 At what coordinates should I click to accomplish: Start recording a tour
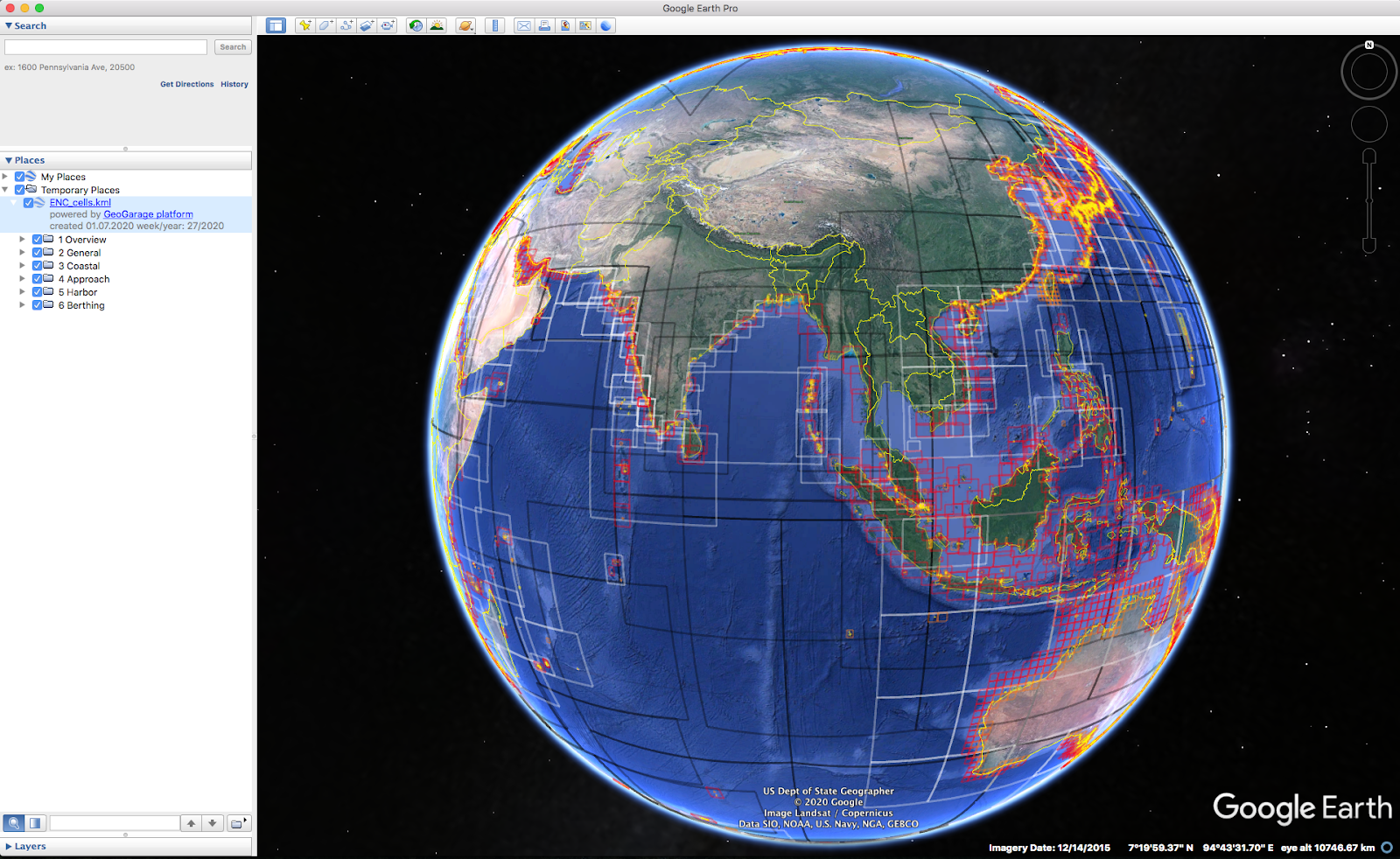click(x=387, y=25)
